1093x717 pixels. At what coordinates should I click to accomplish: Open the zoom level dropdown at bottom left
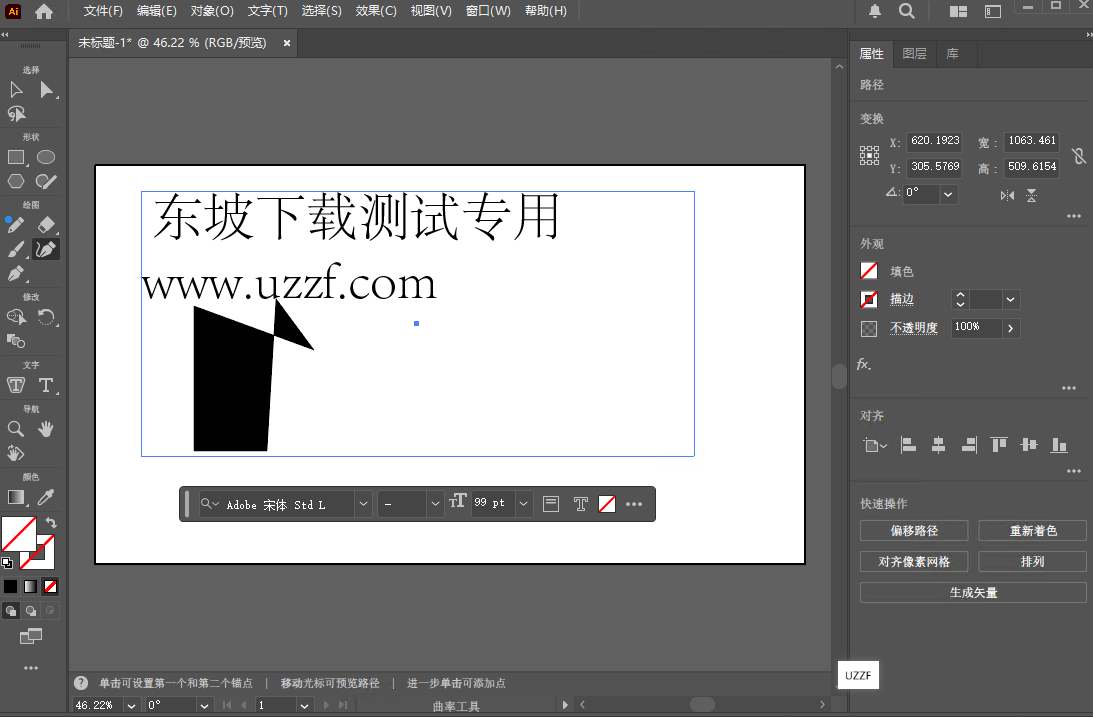point(130,705)
